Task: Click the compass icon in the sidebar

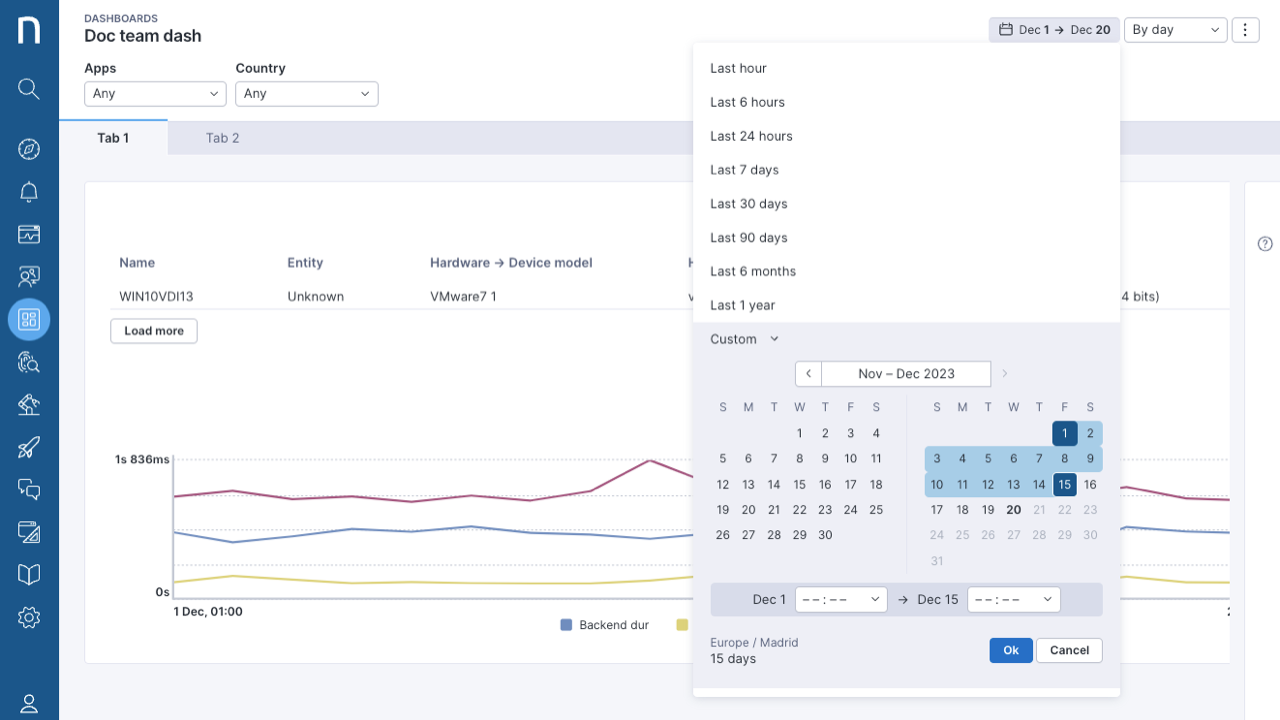Action: (x=29, y=149)
